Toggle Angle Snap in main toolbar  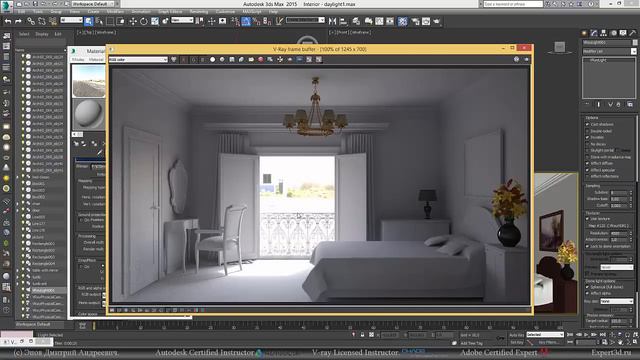246,21
